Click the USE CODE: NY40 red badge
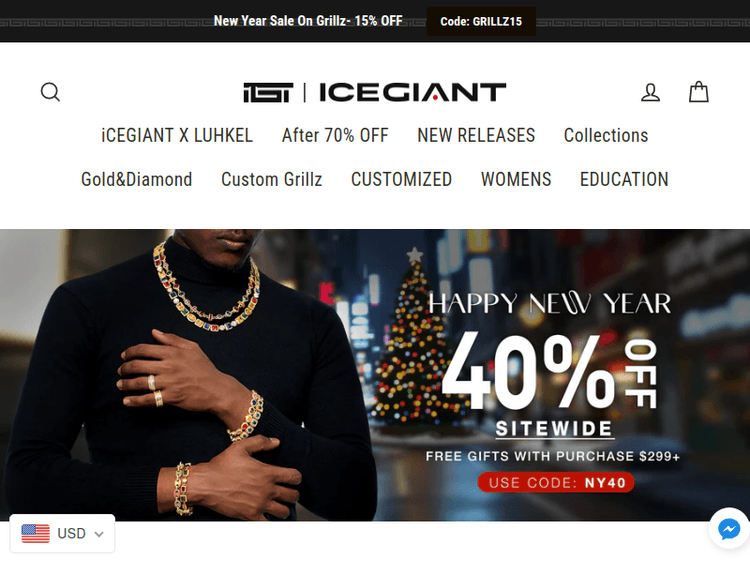 pyautogui.click(x=556, y=482)
